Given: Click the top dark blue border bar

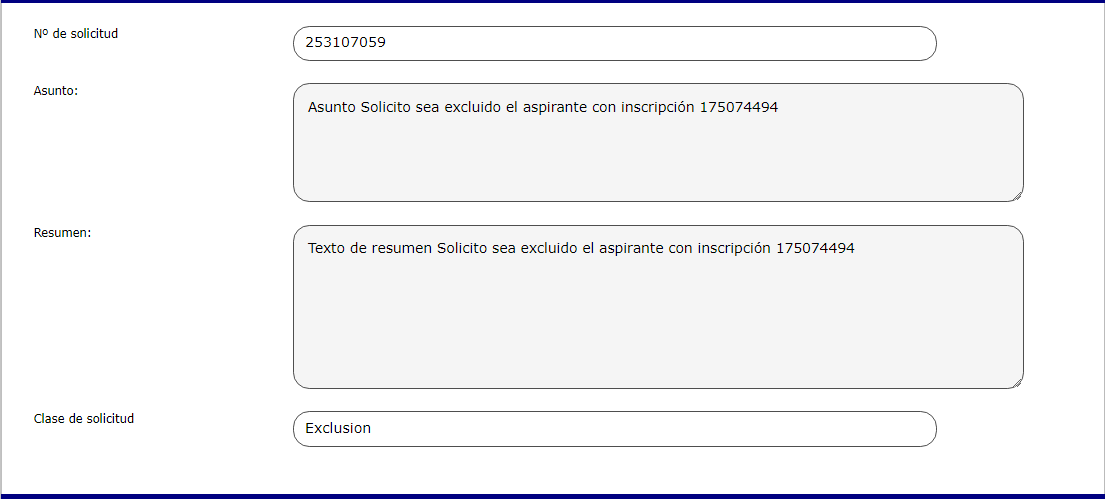Looking at the screenshot, I should (x=552, y=2).
